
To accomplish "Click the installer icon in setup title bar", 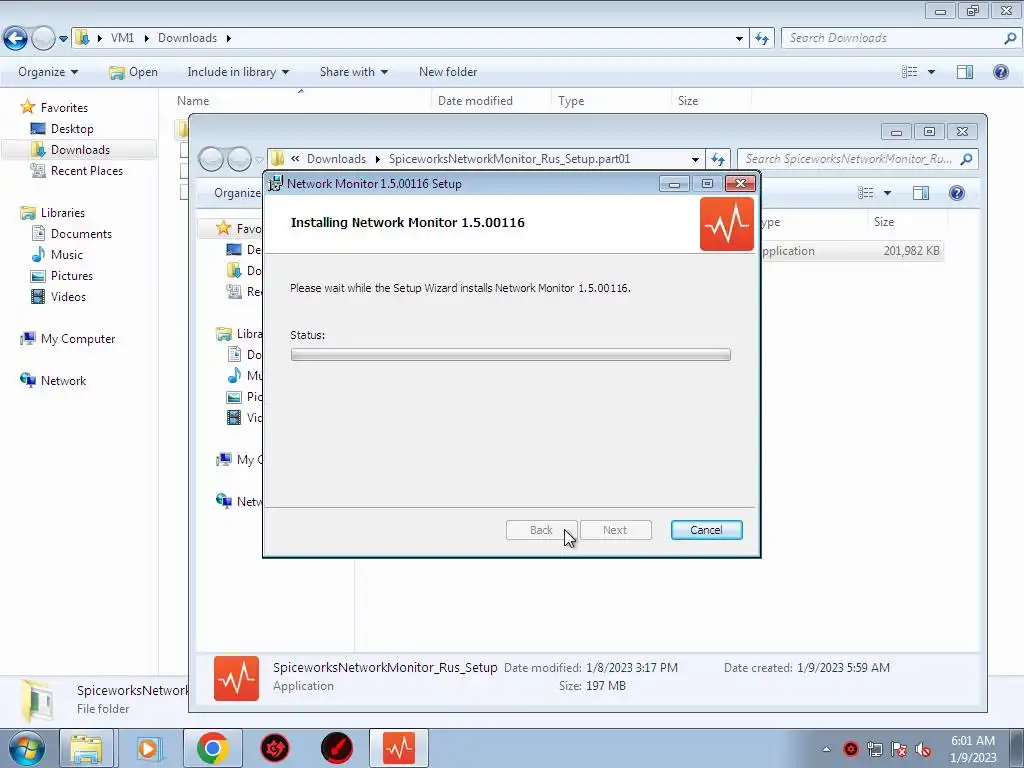I will pos(276,184).
